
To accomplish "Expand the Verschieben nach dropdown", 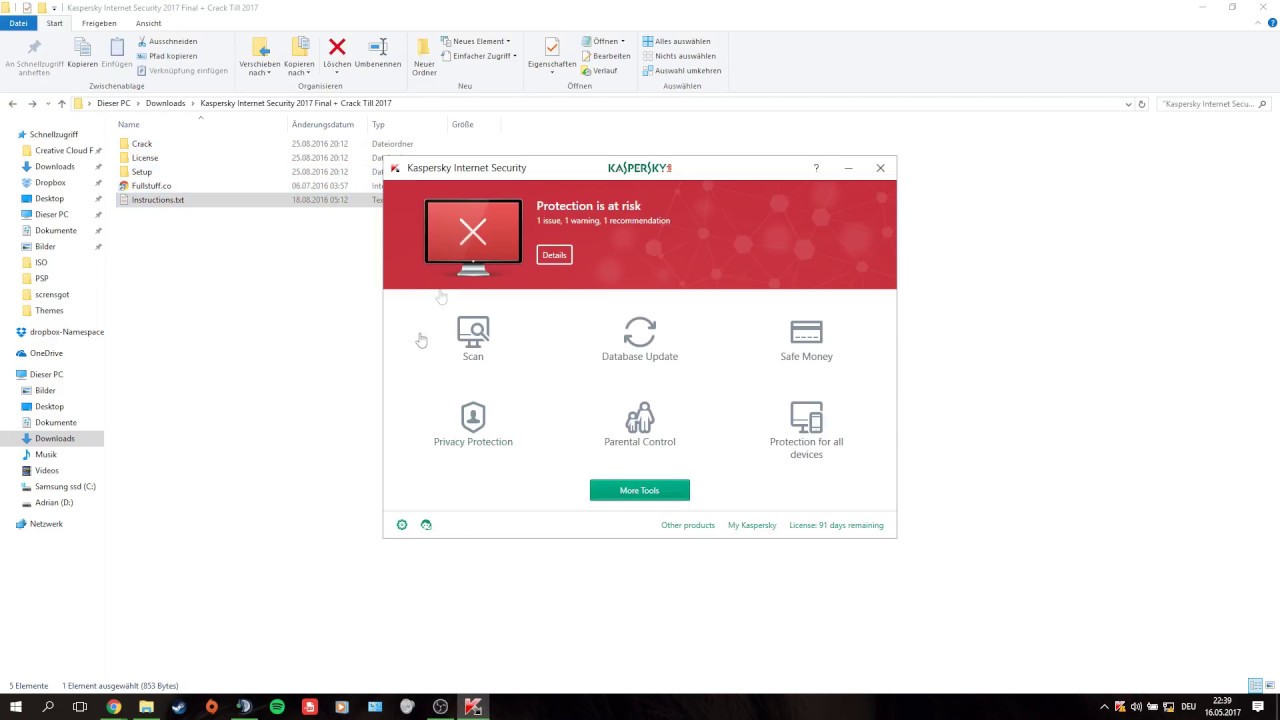I will tap(260, 73).
